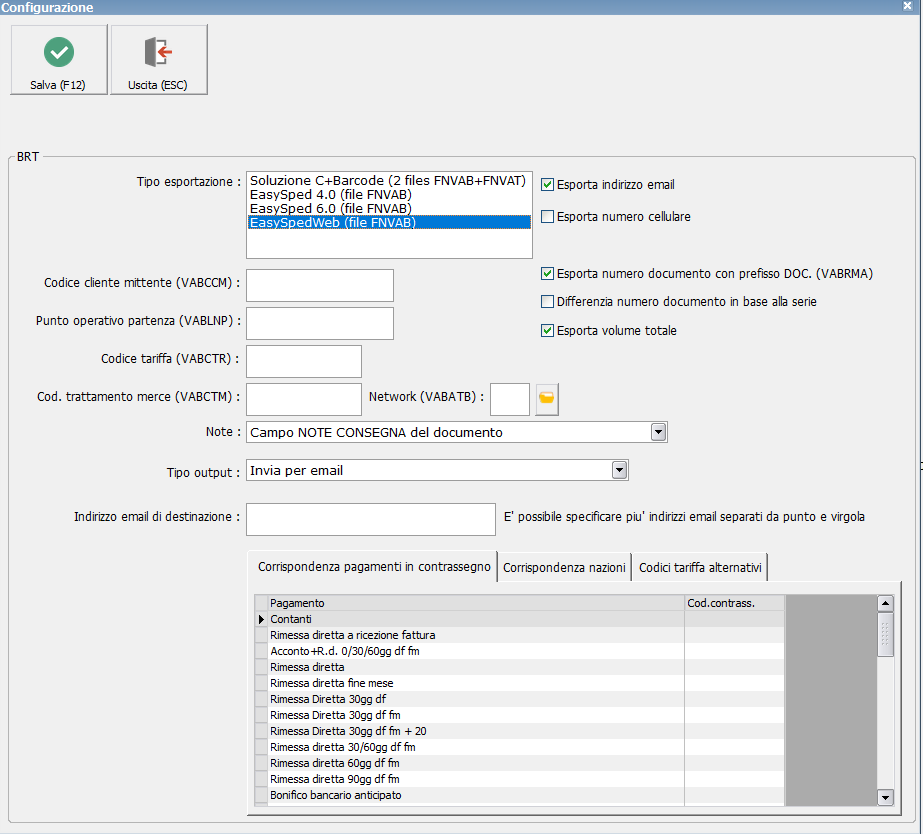923x834 pixels.
Task: Switch to Codici tariffa alternativi tab
Action: pos(700,568)
